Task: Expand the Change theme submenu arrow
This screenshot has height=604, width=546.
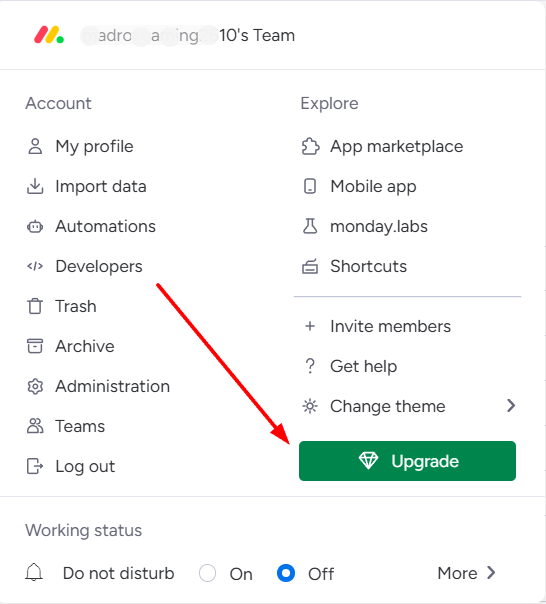Action: tap(511, 406)
